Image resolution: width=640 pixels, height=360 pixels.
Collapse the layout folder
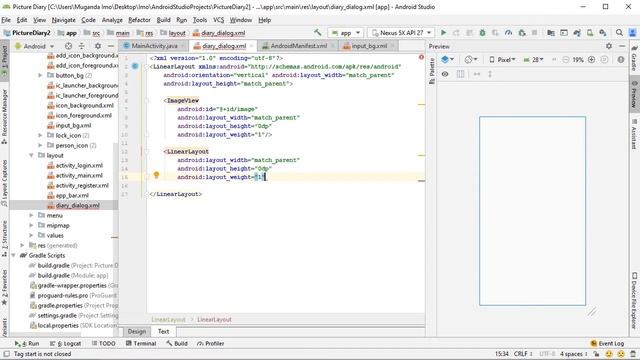click(x=31, y=155)
